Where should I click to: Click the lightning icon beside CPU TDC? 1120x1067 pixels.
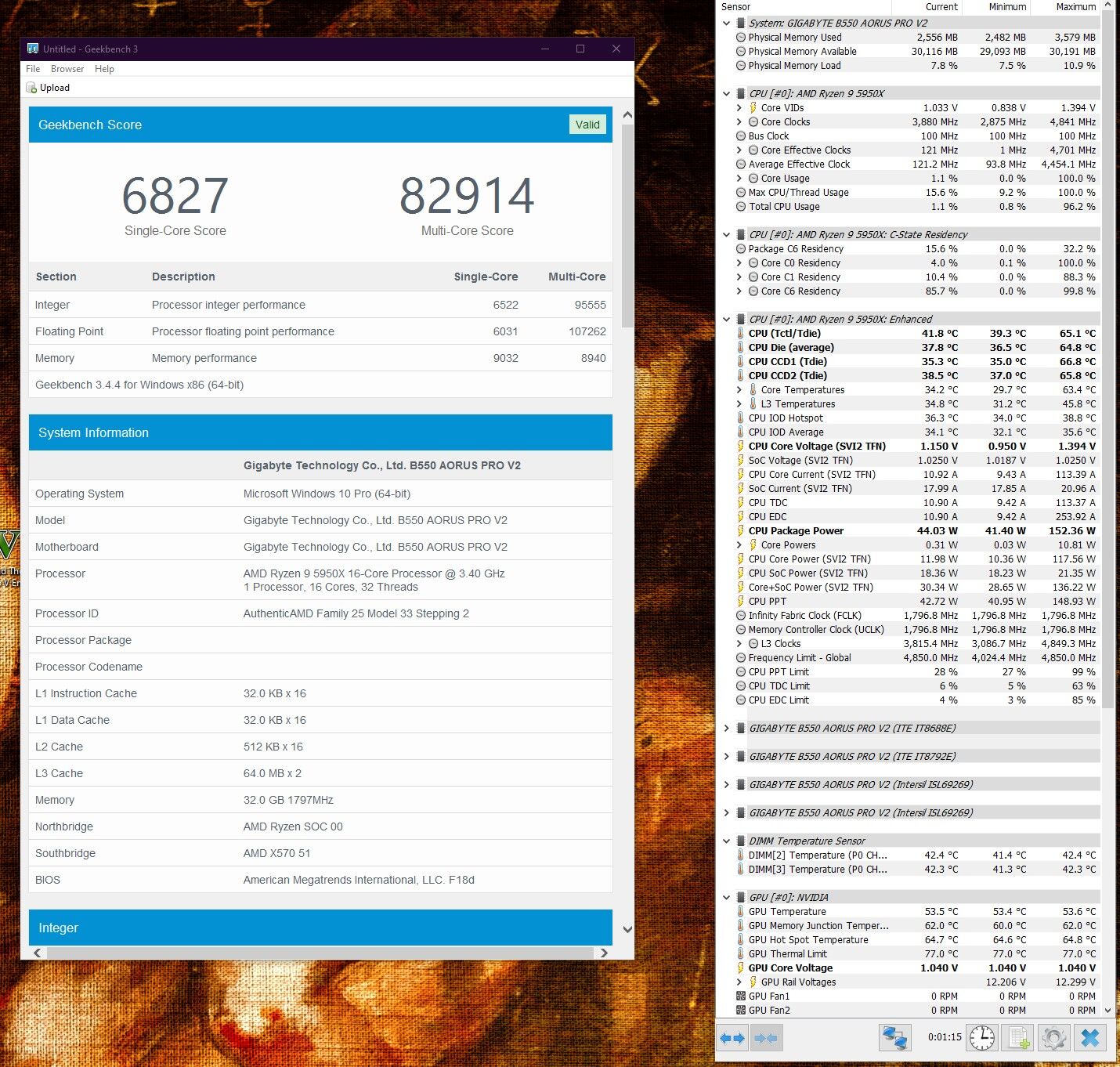click(740, 502)
